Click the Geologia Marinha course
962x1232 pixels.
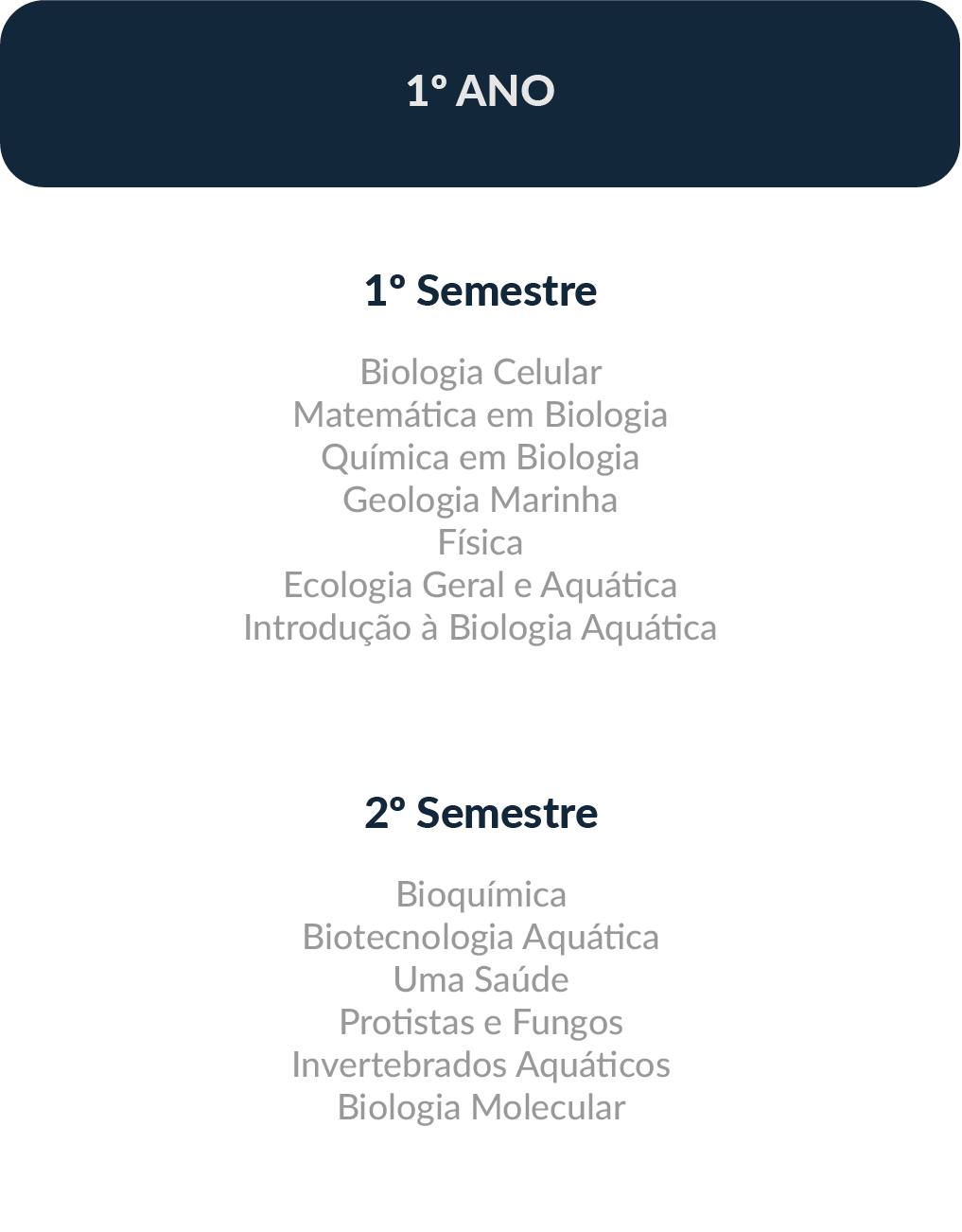coord(481,500)
